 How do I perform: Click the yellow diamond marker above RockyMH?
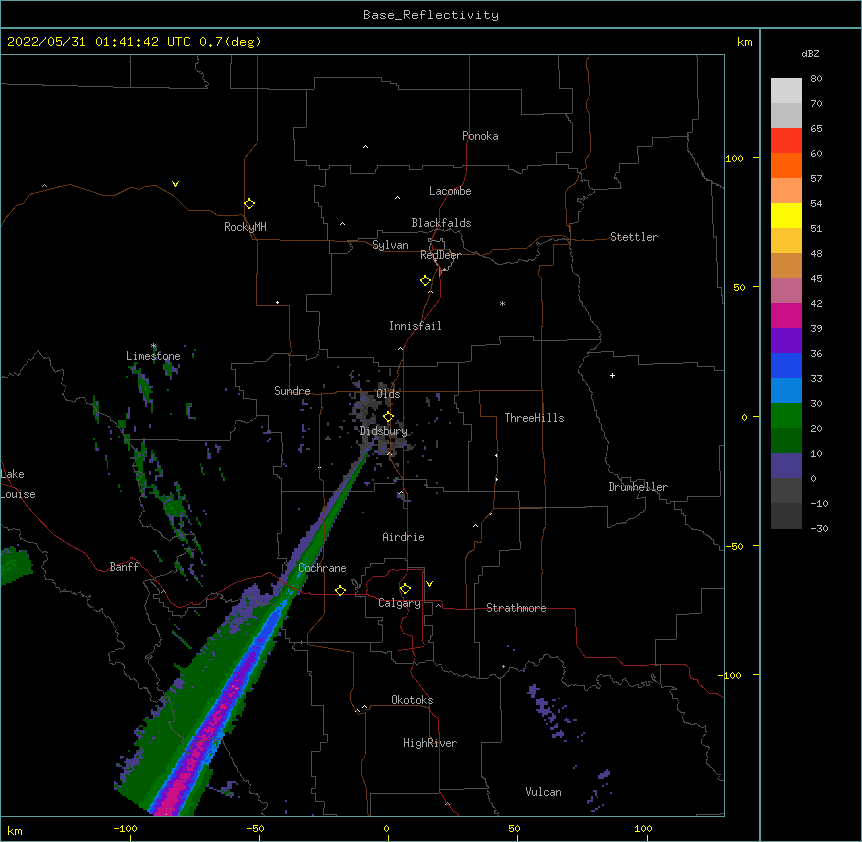point(249,204)
